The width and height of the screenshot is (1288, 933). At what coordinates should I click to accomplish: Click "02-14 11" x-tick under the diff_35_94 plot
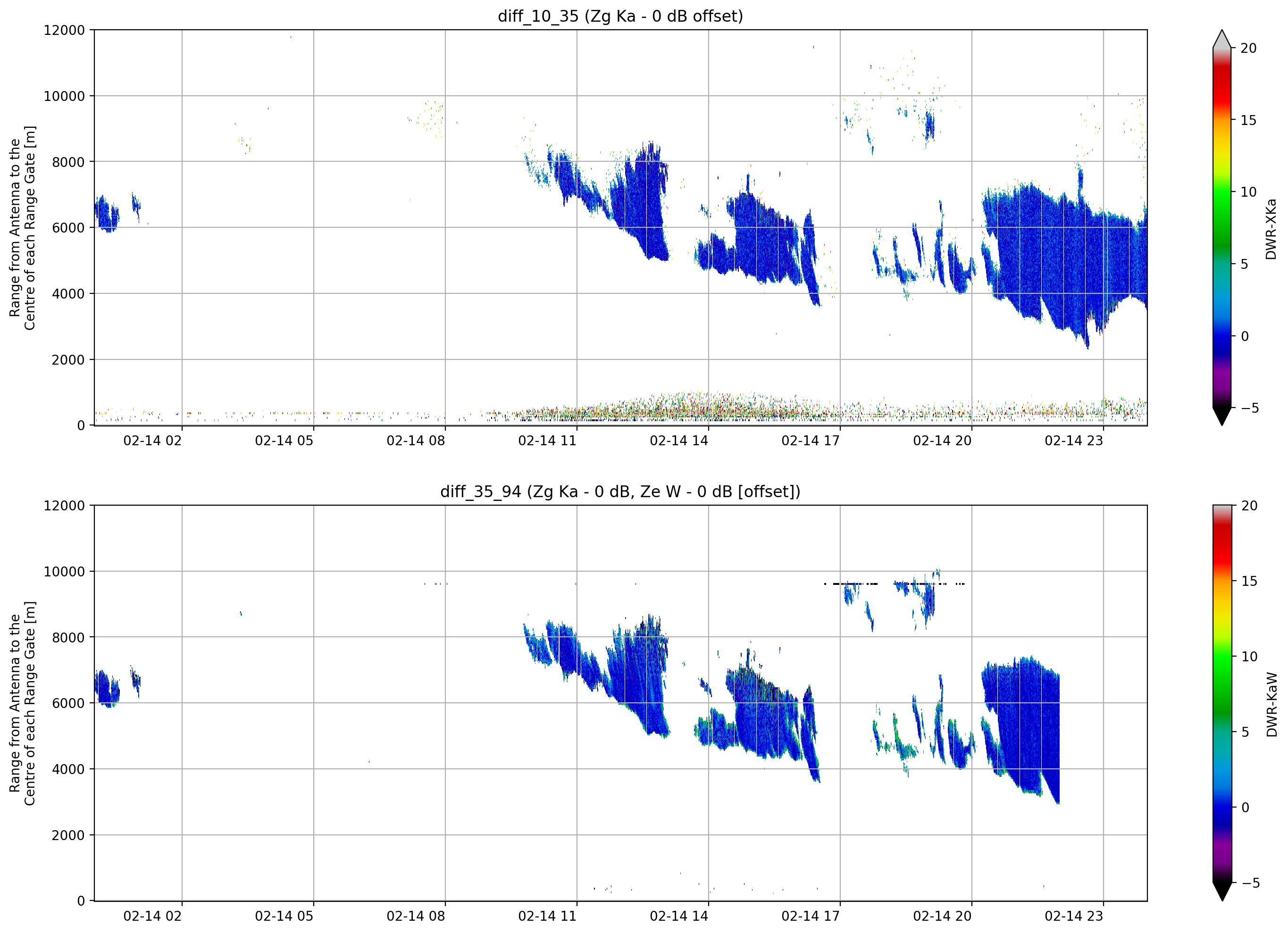547,916
